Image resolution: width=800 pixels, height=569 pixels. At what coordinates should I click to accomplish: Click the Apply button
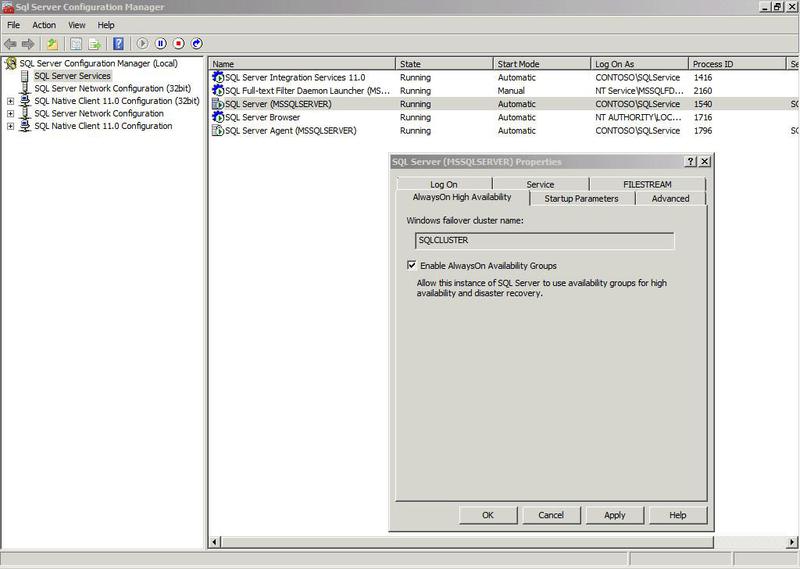click(x=614, y=515)
